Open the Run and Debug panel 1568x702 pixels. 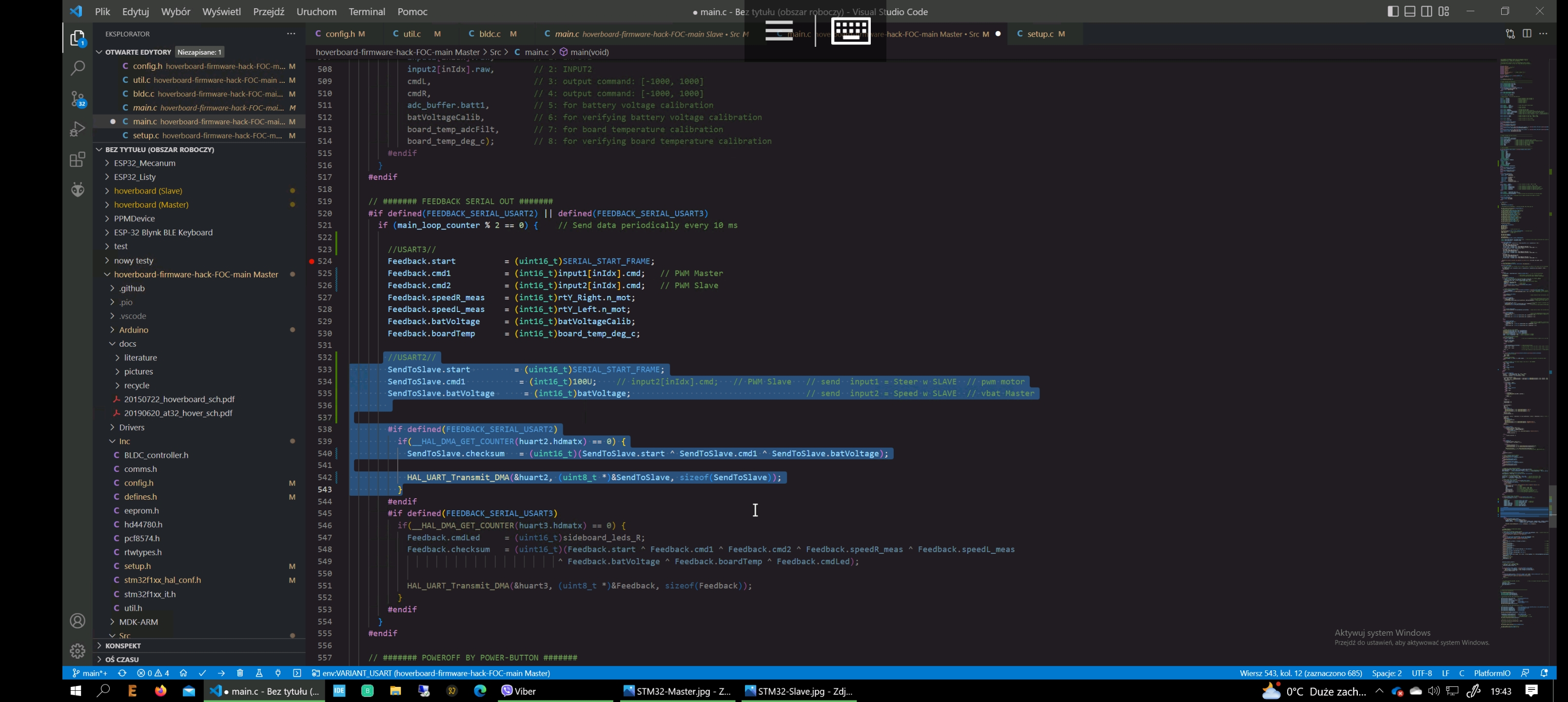[x=78, y=129]
